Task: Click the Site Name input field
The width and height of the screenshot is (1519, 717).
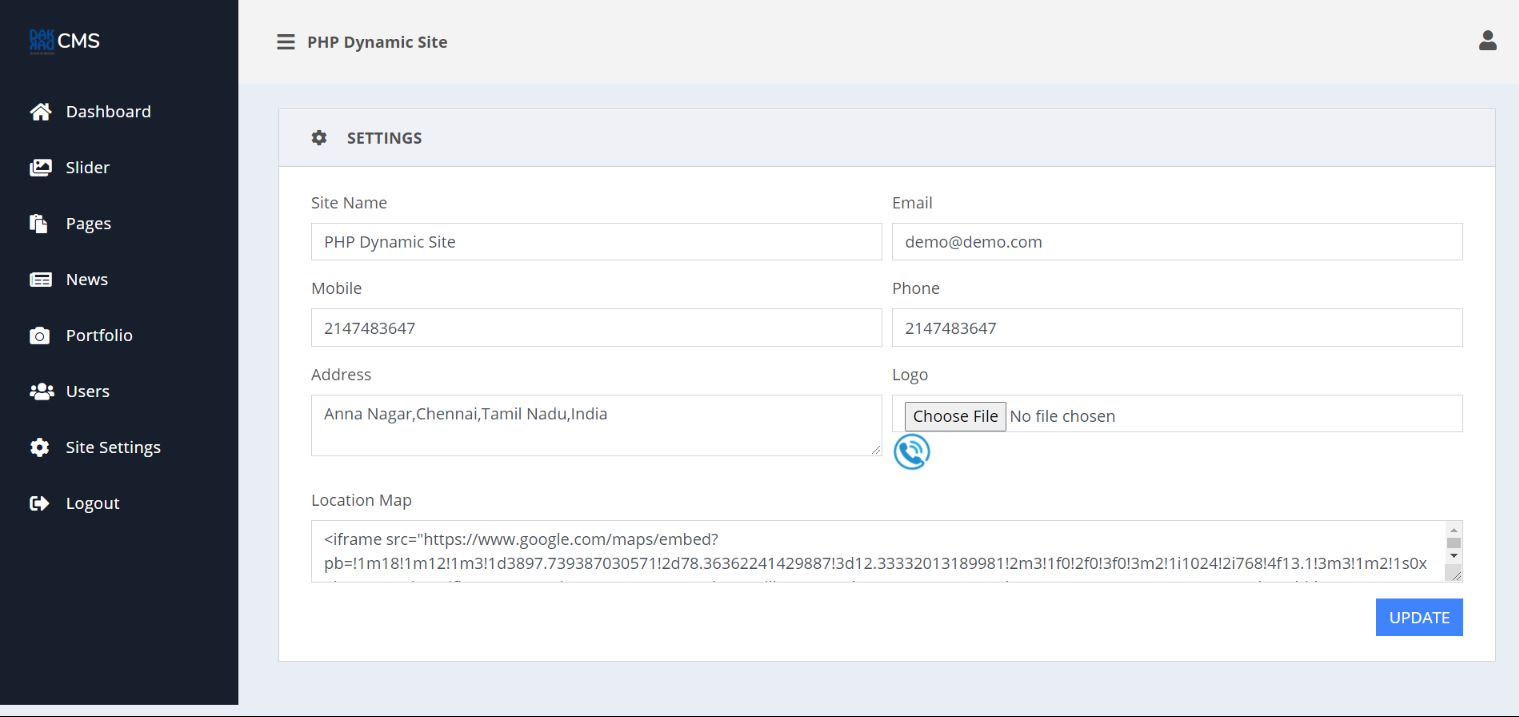Action: click(x=596, y=242)
